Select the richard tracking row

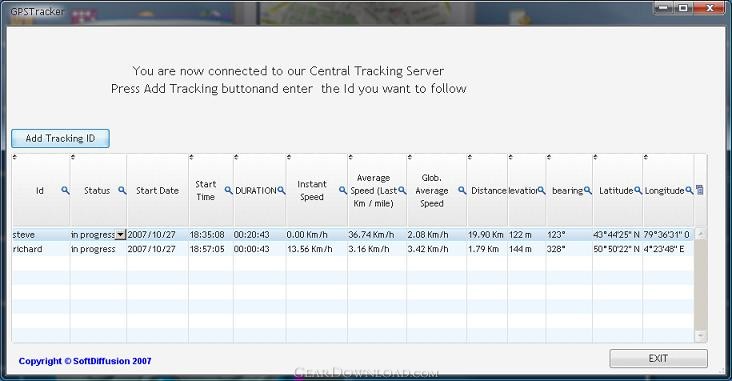(353, 249)
